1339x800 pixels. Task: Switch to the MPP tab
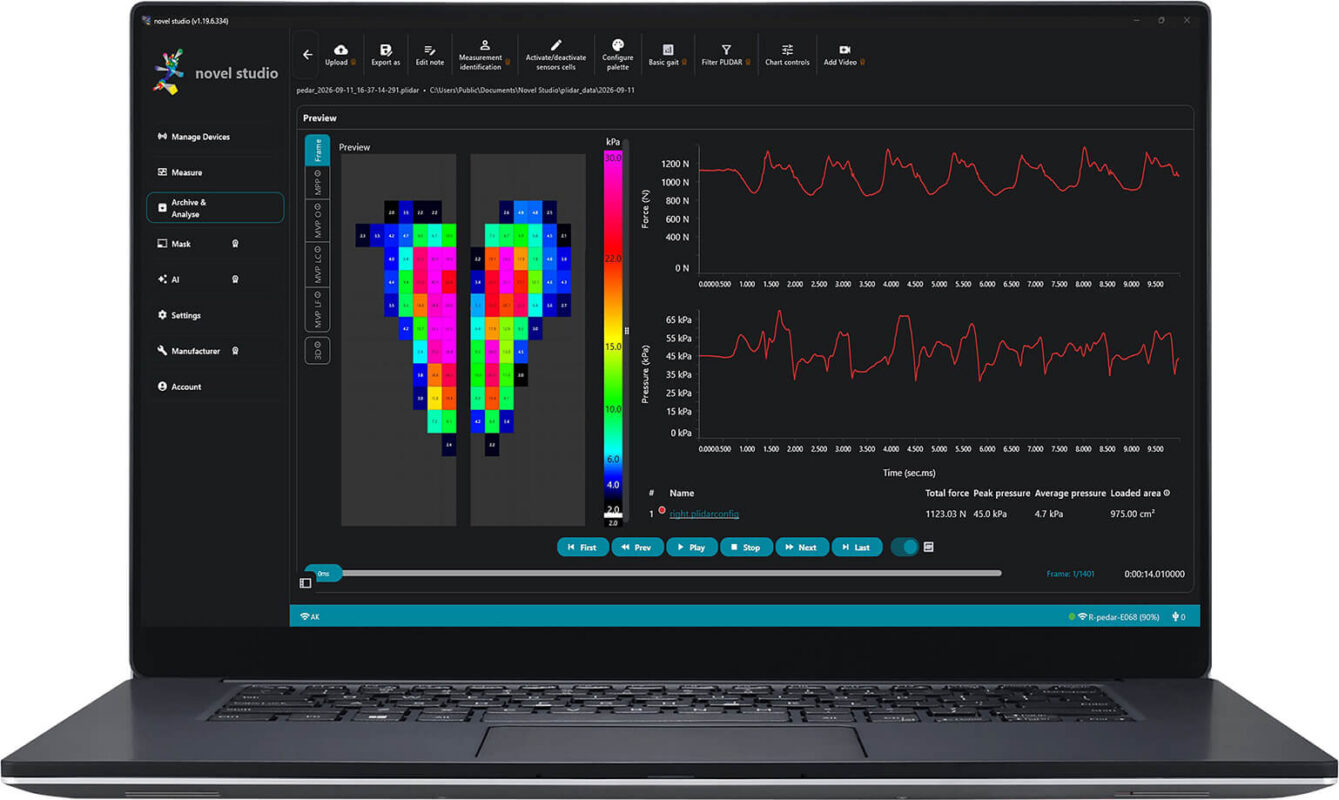coord(317,184)
